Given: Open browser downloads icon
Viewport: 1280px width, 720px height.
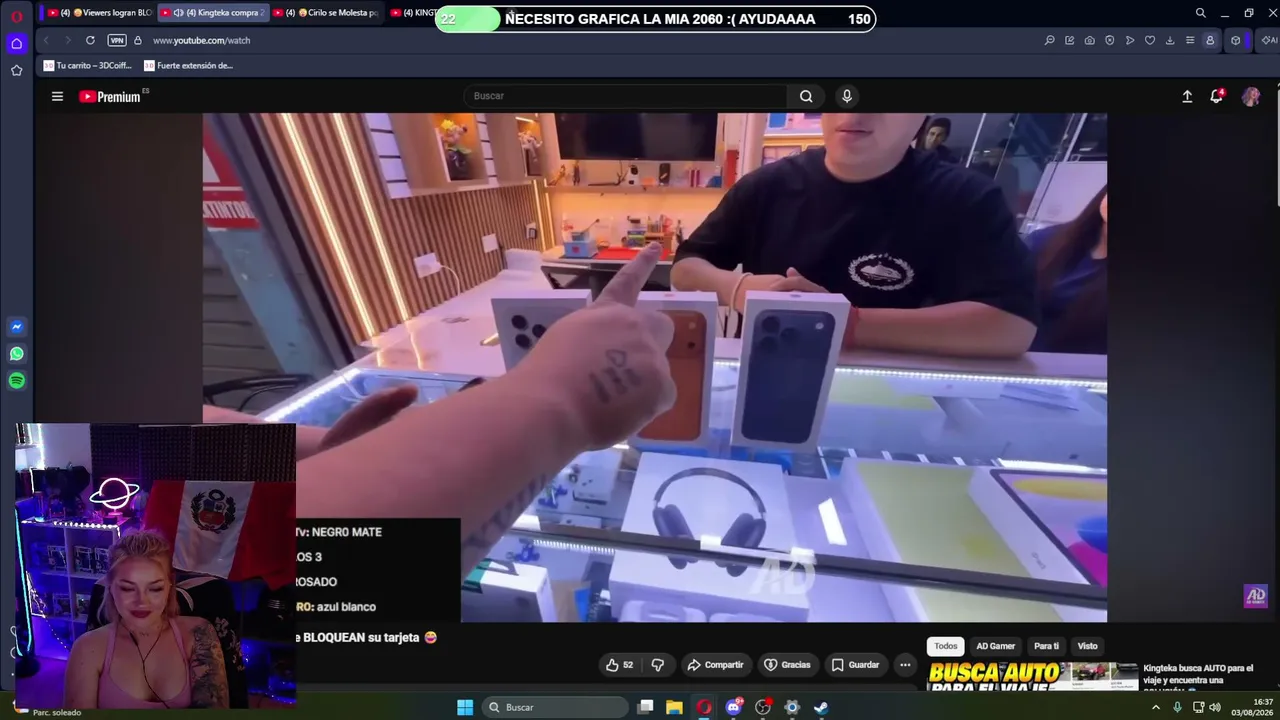Looking at the screenshot, I should [x=1169, y=40].
